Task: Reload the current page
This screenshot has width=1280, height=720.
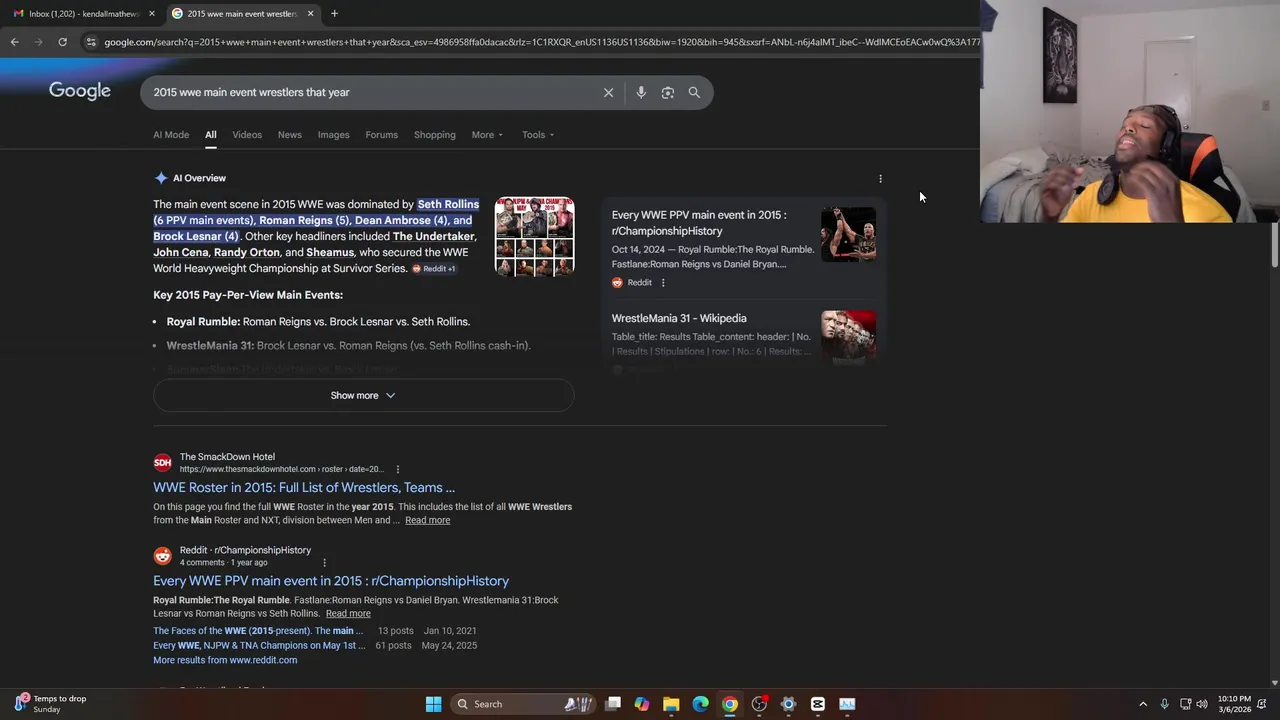Action: [62, 42]
